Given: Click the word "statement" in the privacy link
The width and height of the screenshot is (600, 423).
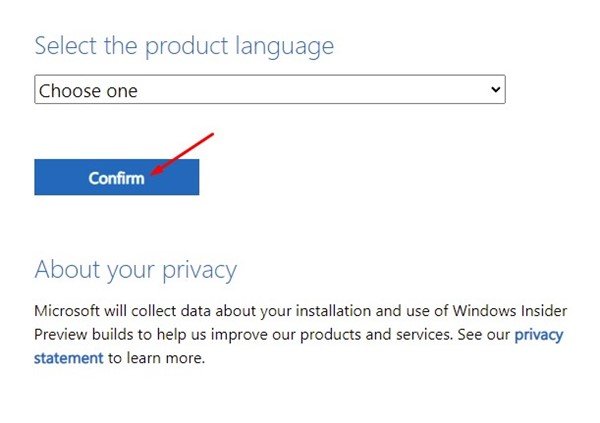Looking at the screenshot, I should pos(68,357).
